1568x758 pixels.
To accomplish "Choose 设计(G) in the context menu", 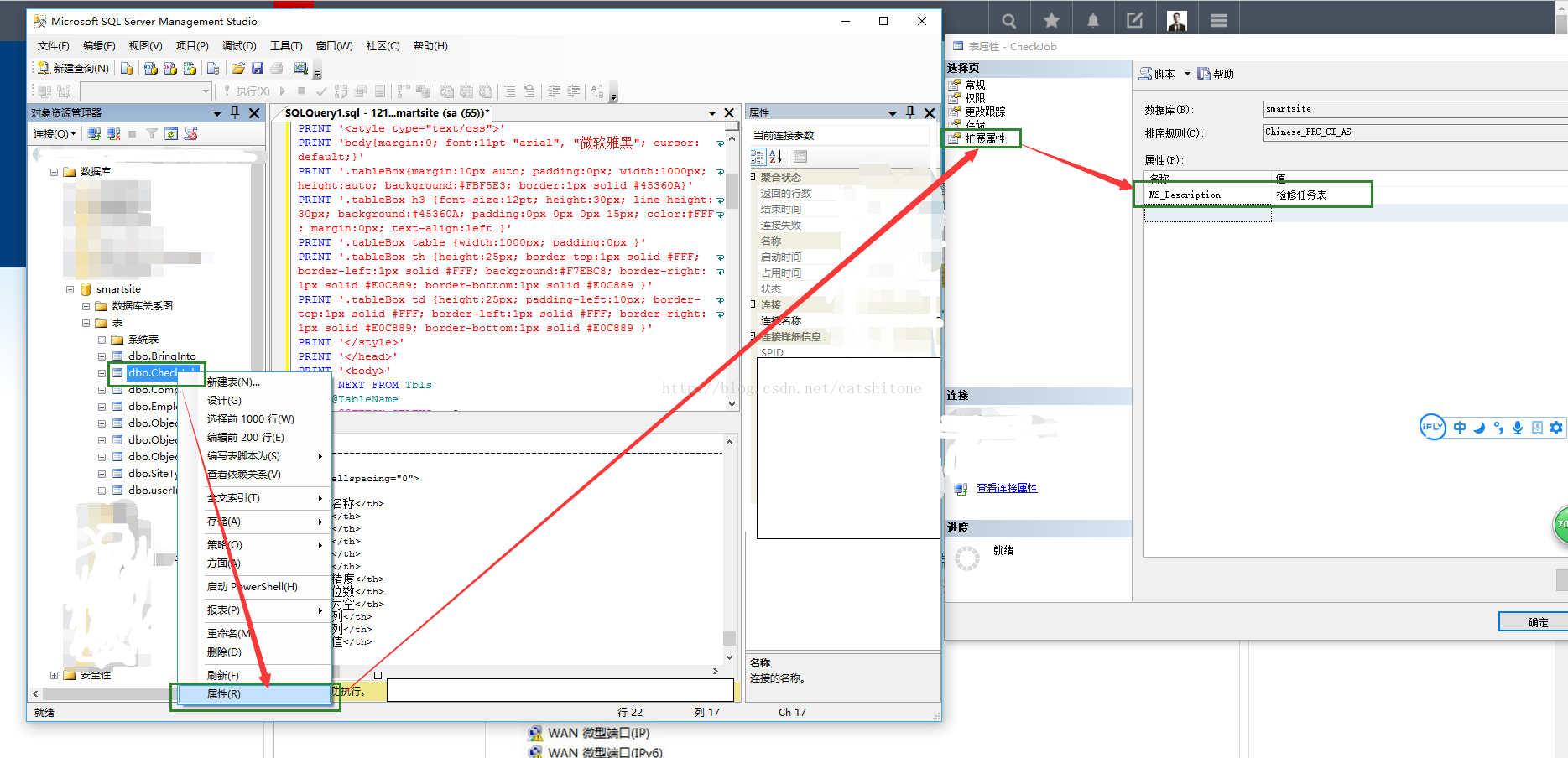I will [255, 401].
